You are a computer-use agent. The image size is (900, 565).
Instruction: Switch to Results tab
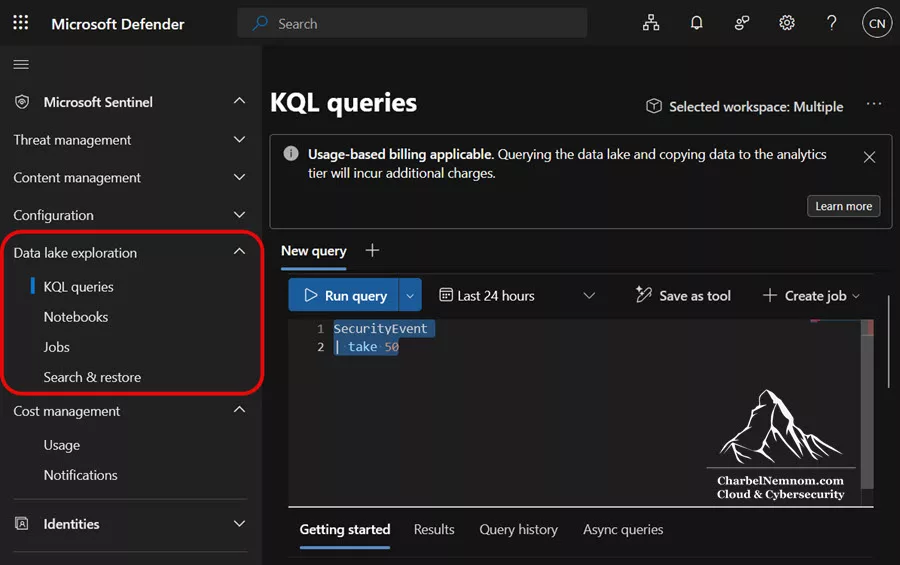coord(434,529)
